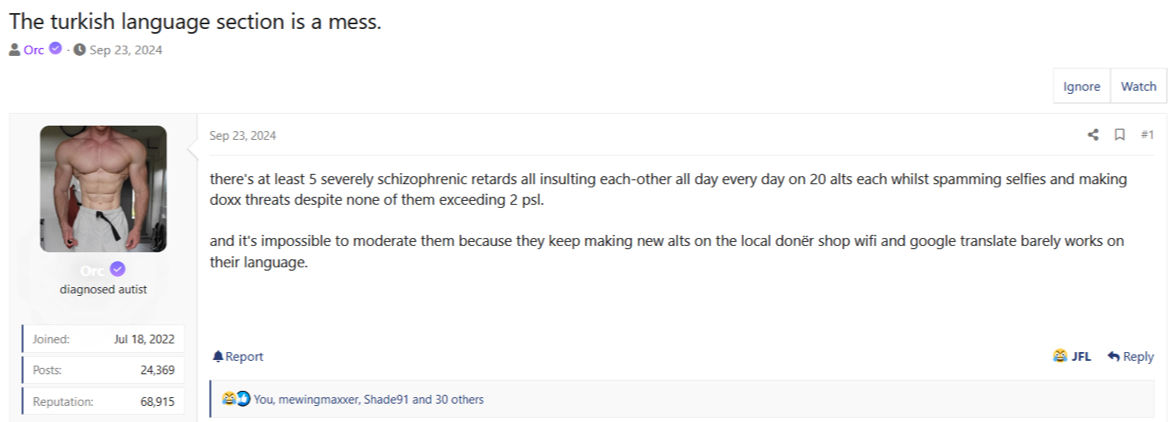The height and width of the screenshot is (422, 1170).
Task: Click the JFL laughing emoji reaction
Action: [1060, 356]
